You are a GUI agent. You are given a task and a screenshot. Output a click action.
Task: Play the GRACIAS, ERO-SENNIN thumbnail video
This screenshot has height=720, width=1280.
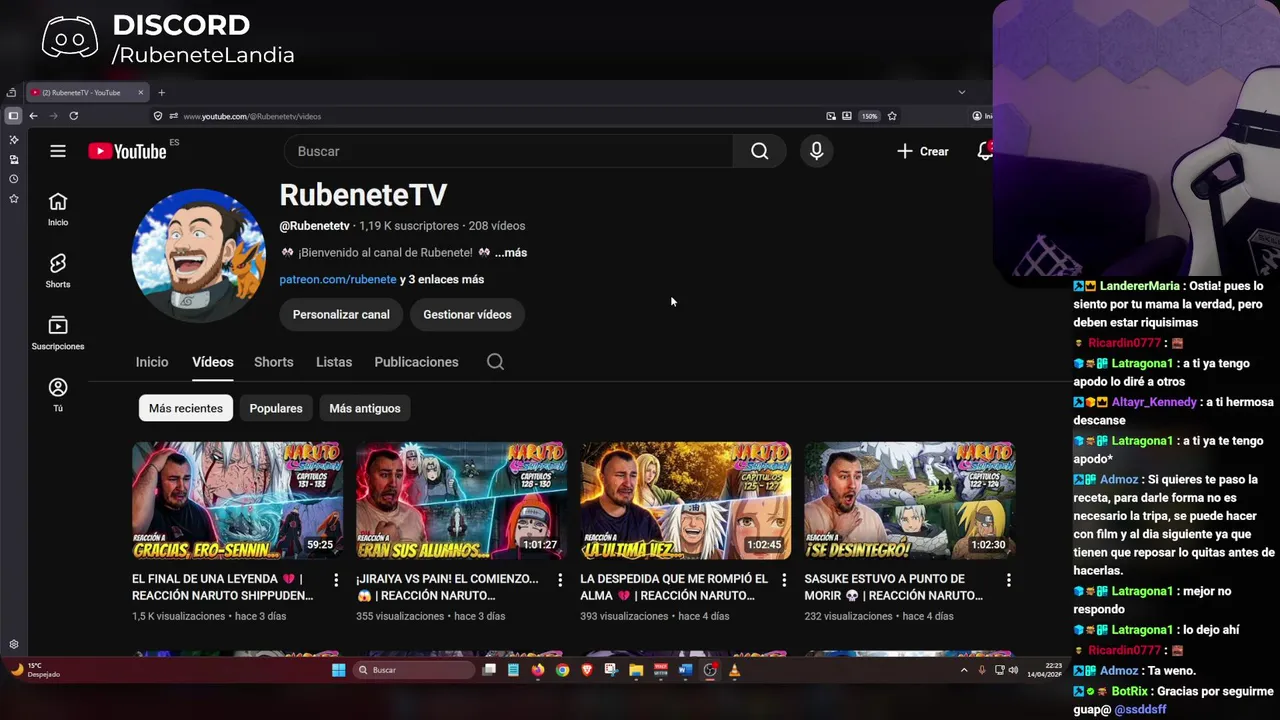point(237,501)
